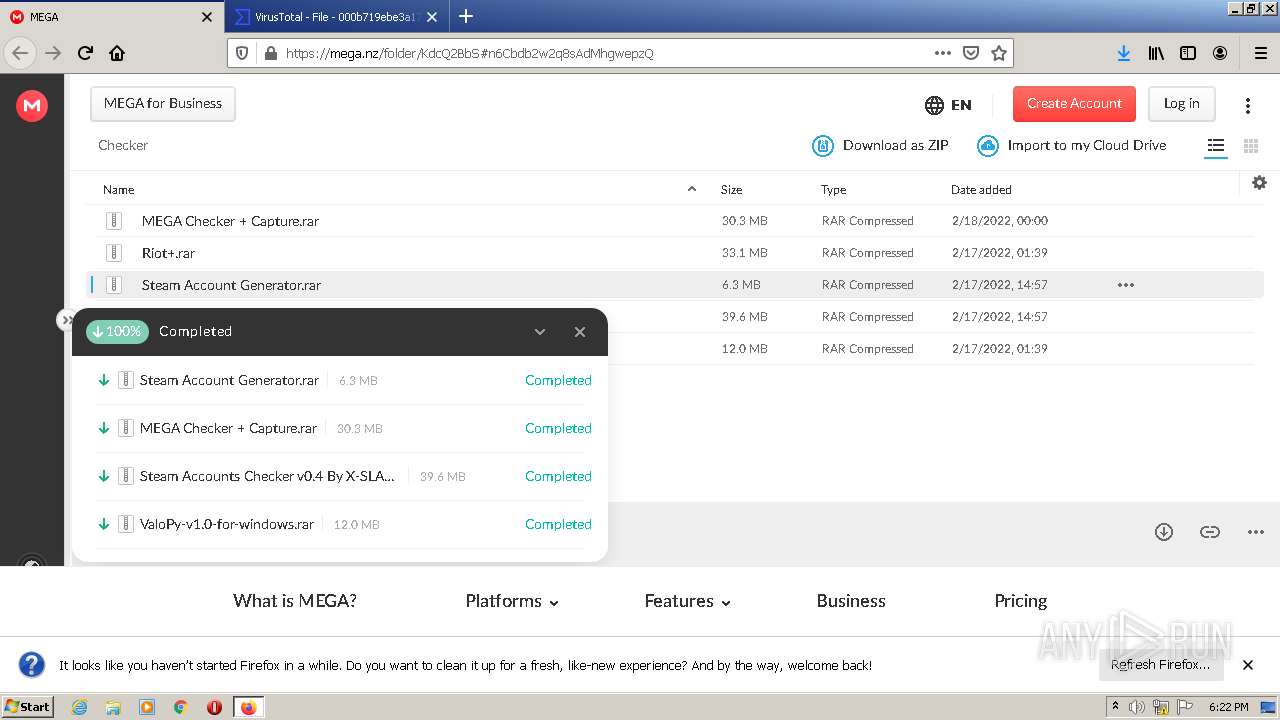Expand the sidebar using double-arrow handle

tap(65, 320)
